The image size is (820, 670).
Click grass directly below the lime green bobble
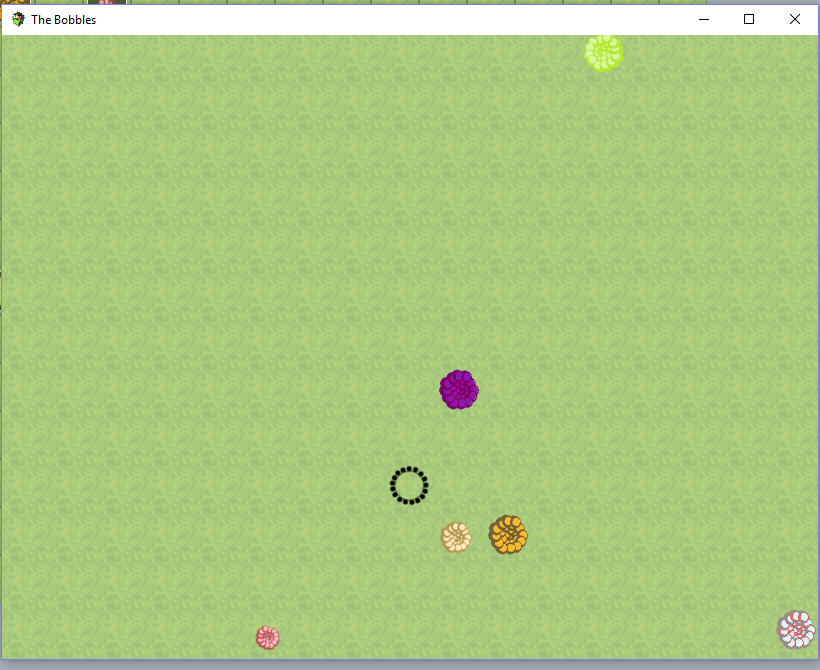[x=604, y=110]
